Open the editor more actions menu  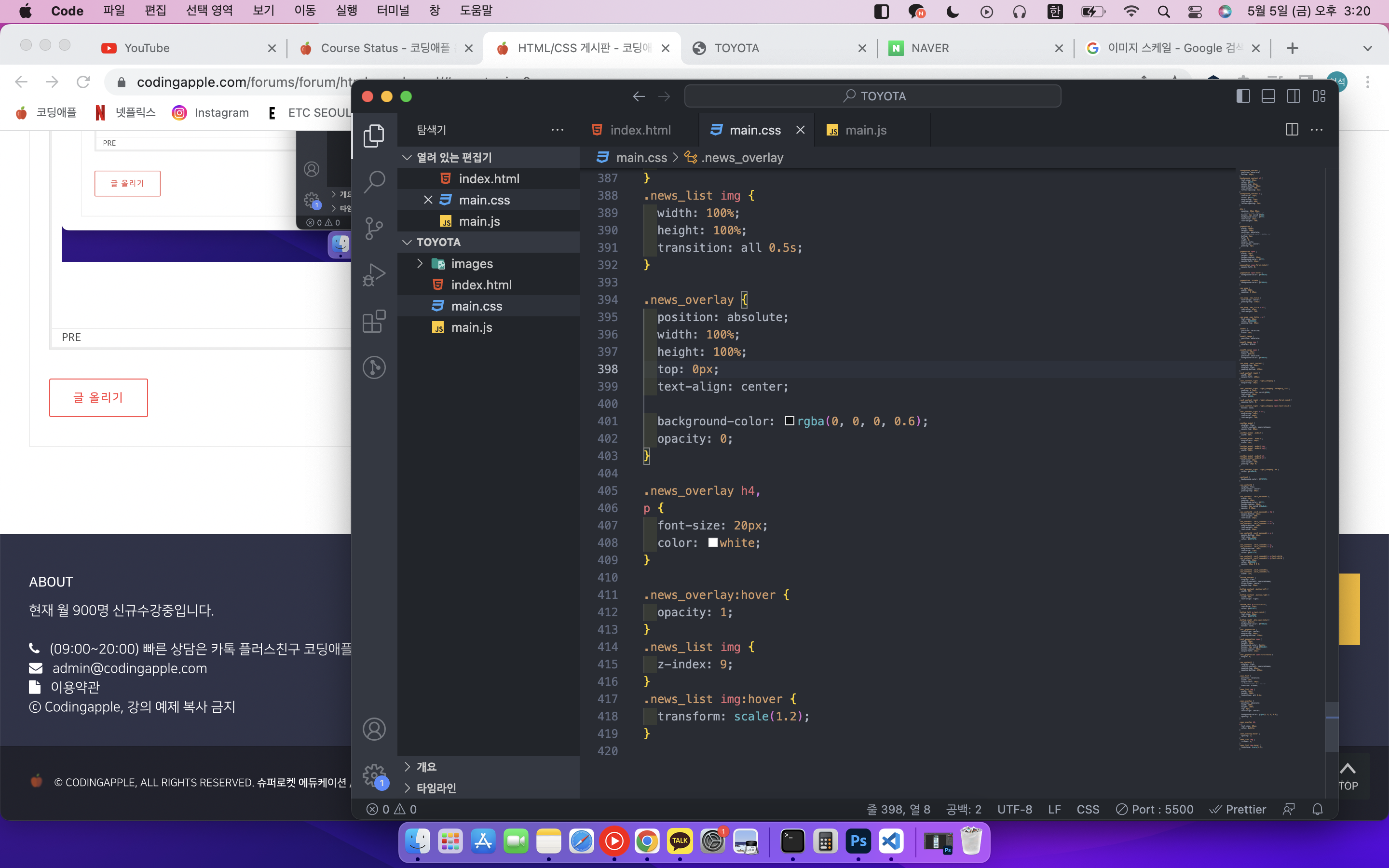pyautogui.click(x=1317, y=130)
